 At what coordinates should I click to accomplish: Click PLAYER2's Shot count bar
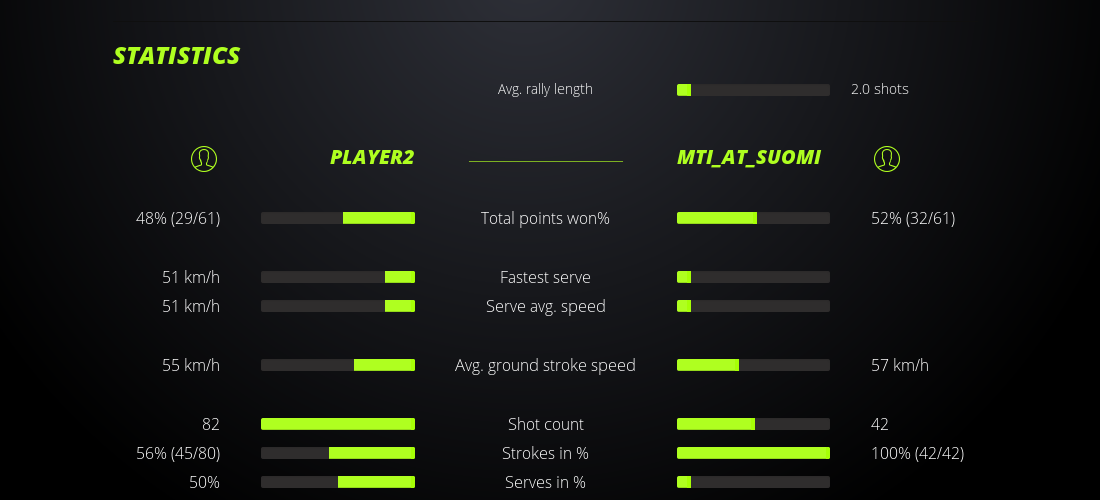pyautogui.click(x=338, y=424)
